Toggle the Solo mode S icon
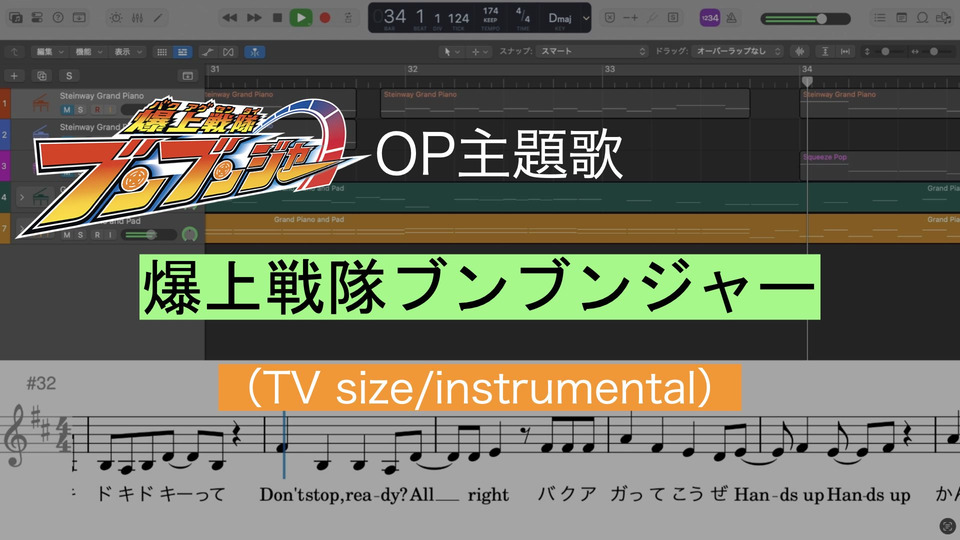960x540 pixels. click(673, 18)
